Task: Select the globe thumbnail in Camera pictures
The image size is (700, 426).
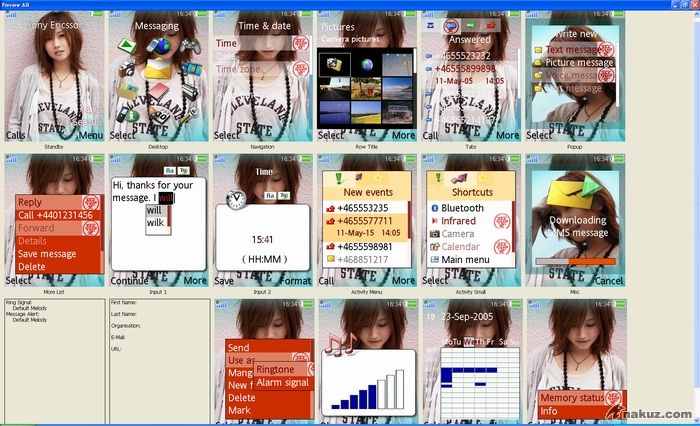Action: click(x=366, y=65)
